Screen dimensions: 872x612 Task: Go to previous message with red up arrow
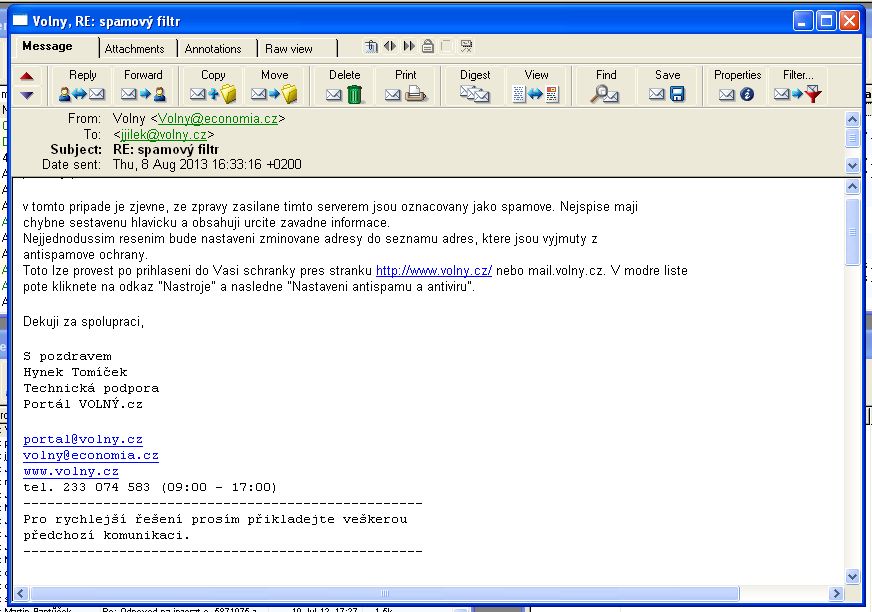coord(27,76)
